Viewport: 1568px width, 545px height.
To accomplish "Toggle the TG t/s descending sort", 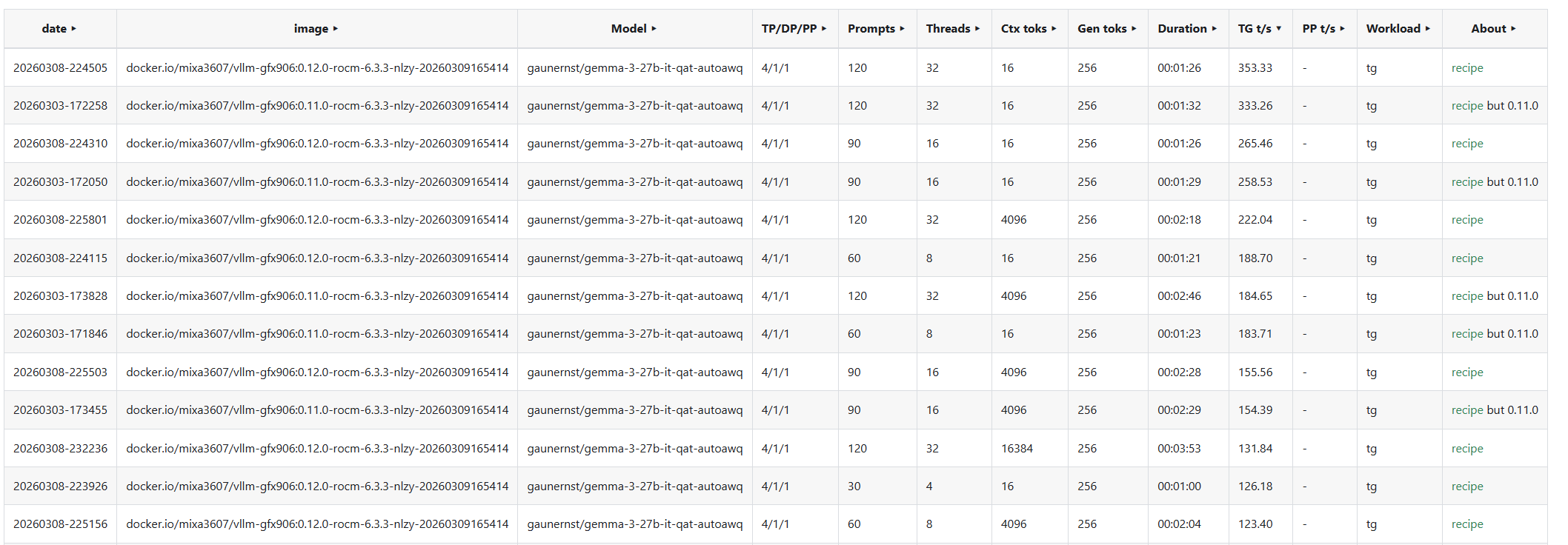I will click(1278, 29).
